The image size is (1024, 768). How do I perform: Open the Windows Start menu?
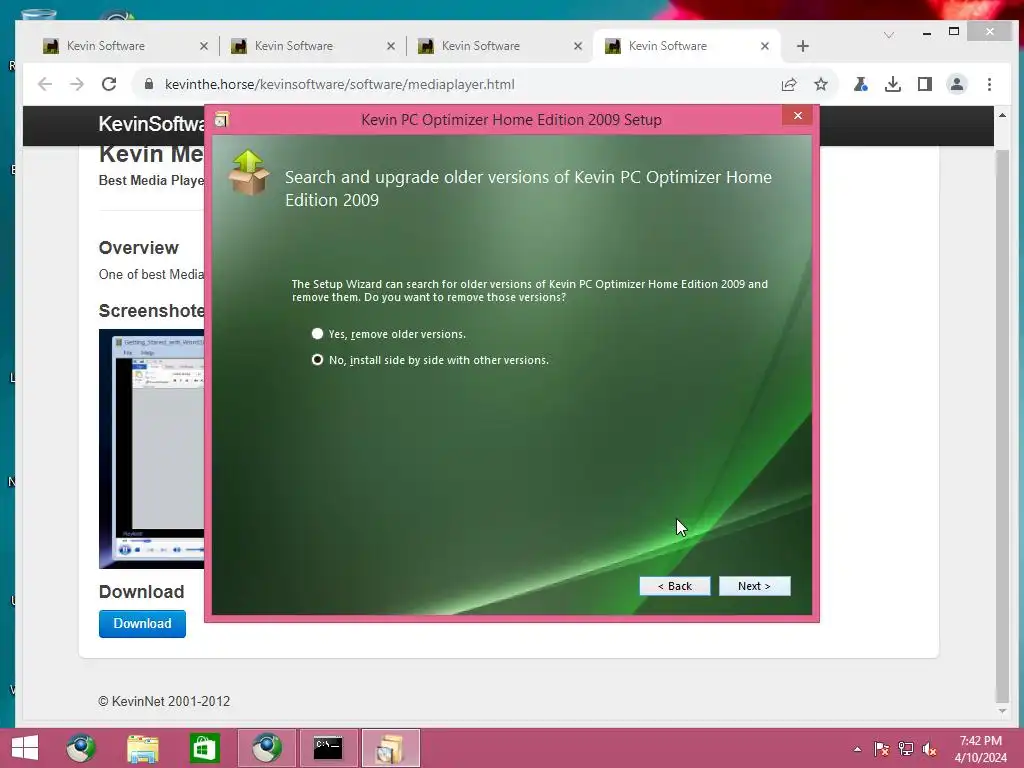pos(25,748)
